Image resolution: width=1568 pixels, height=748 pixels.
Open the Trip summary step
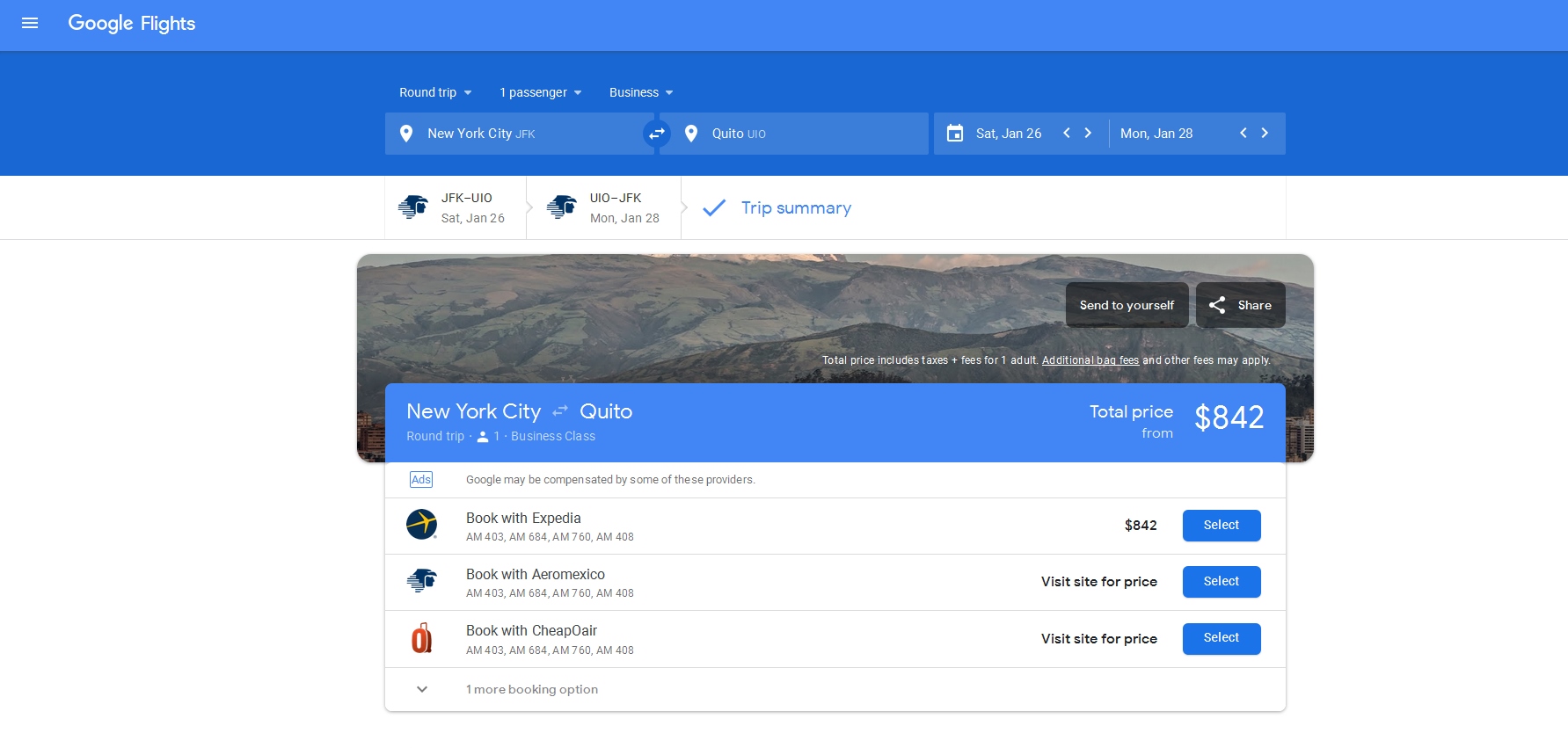[796, 208]
